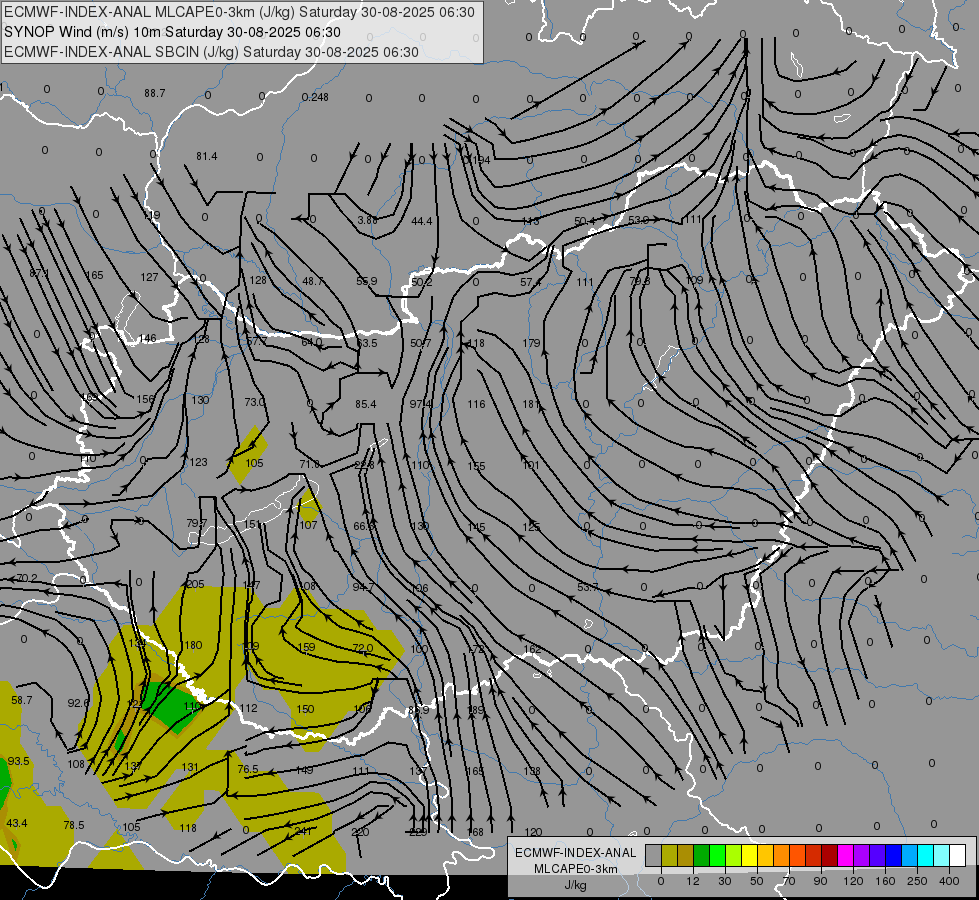The image size is (979, 900).
Task: Click the magenta legend swatch before the 120 tick
Action: [x=846, y=856]
